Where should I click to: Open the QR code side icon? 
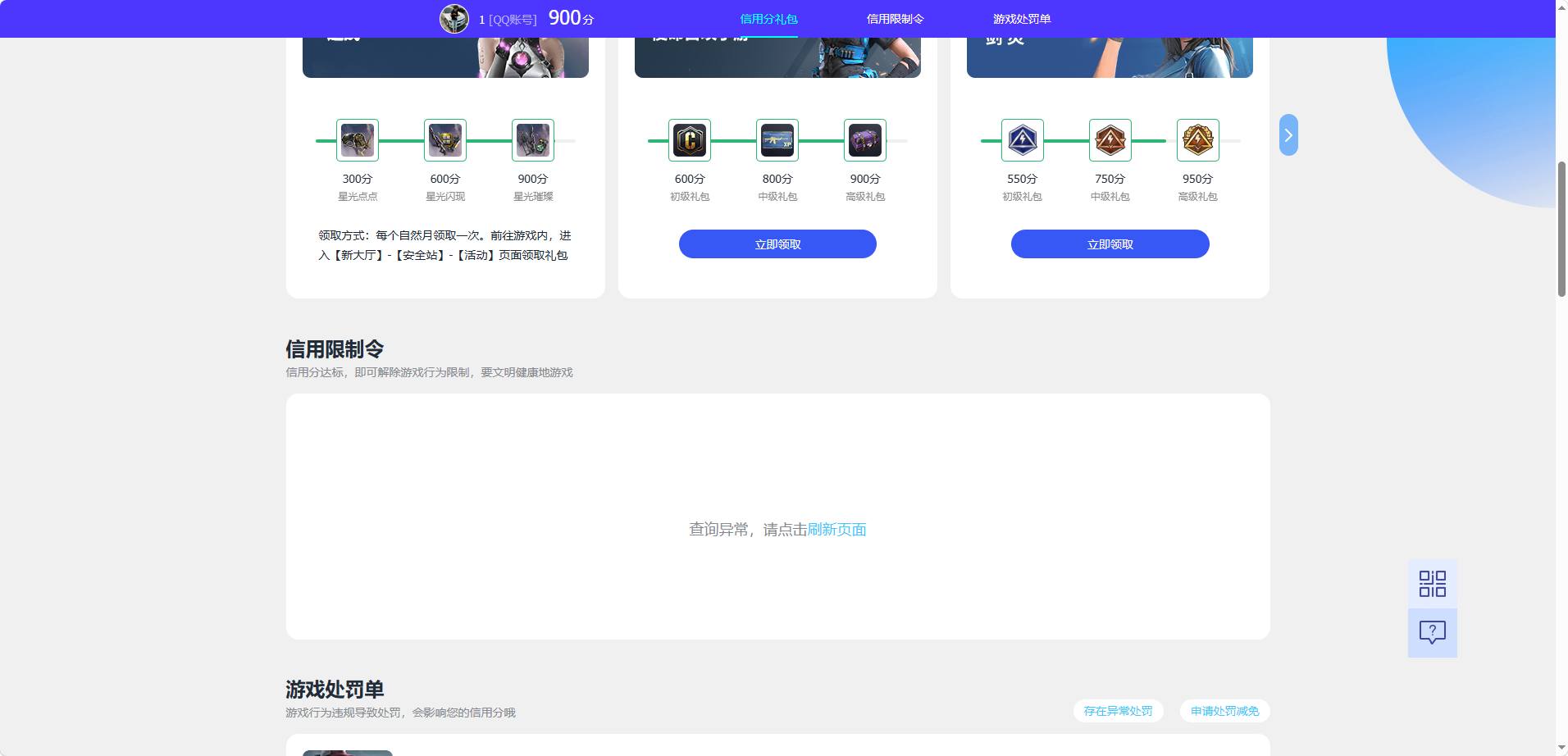pyautogui.click(x=1433, y=584)
